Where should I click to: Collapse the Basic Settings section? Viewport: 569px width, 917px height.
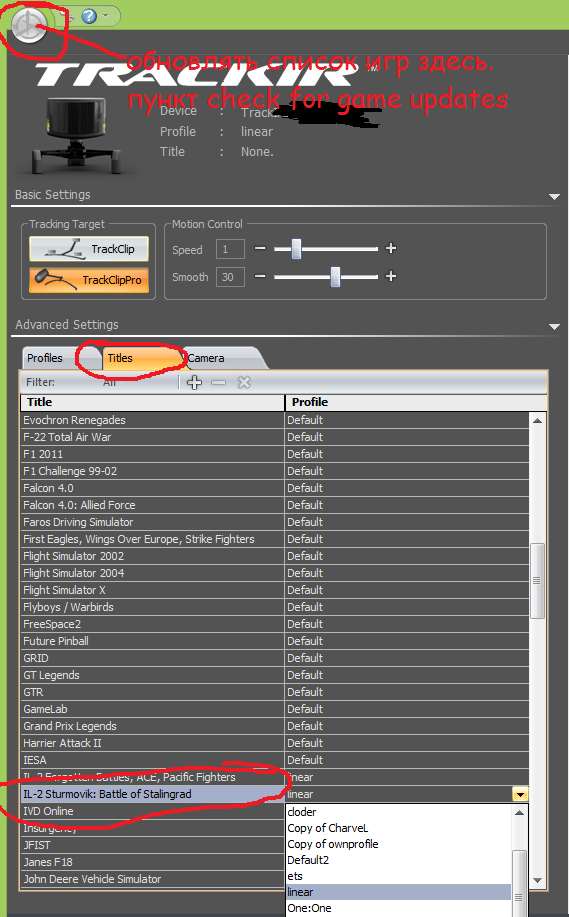554,196
